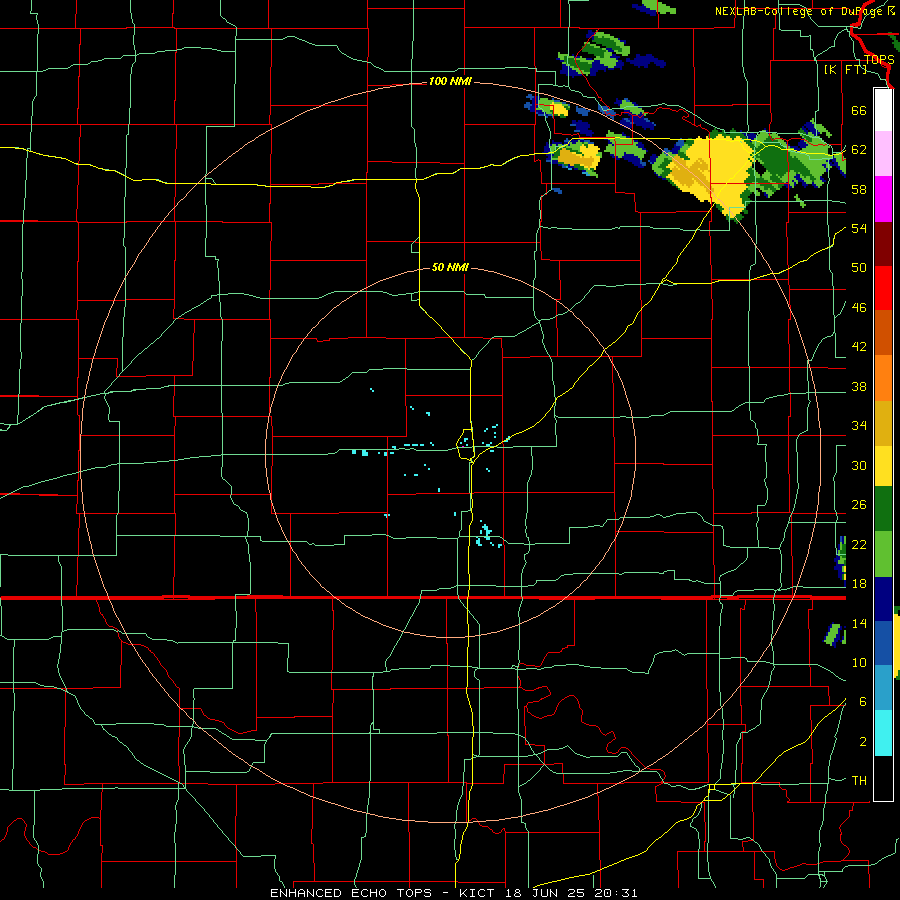Viewport: 900px width, 900px height.
Task: Select the "38" legend value
Action: pos(859,386)
